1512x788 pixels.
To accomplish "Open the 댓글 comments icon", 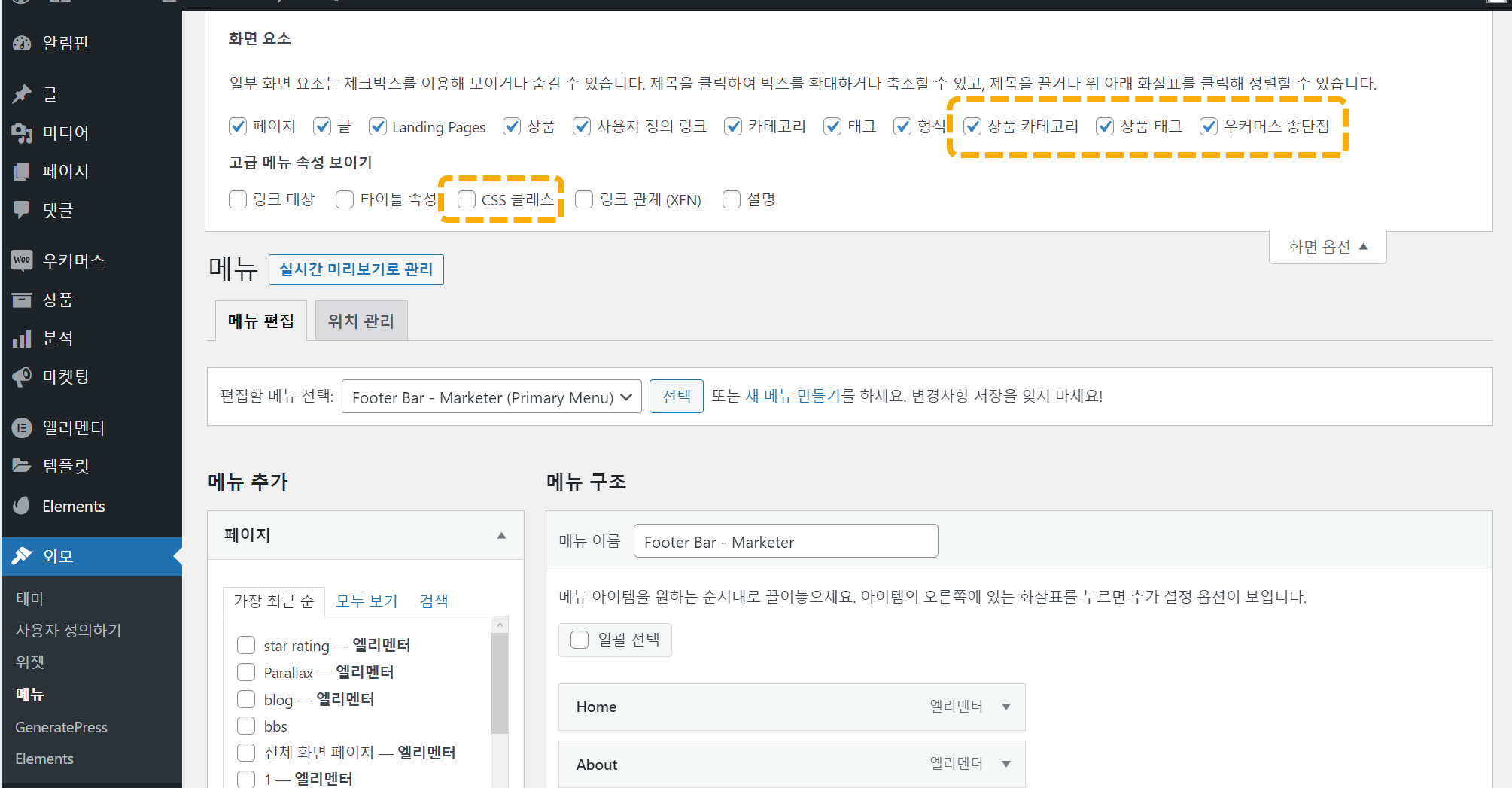I will 21,209.
